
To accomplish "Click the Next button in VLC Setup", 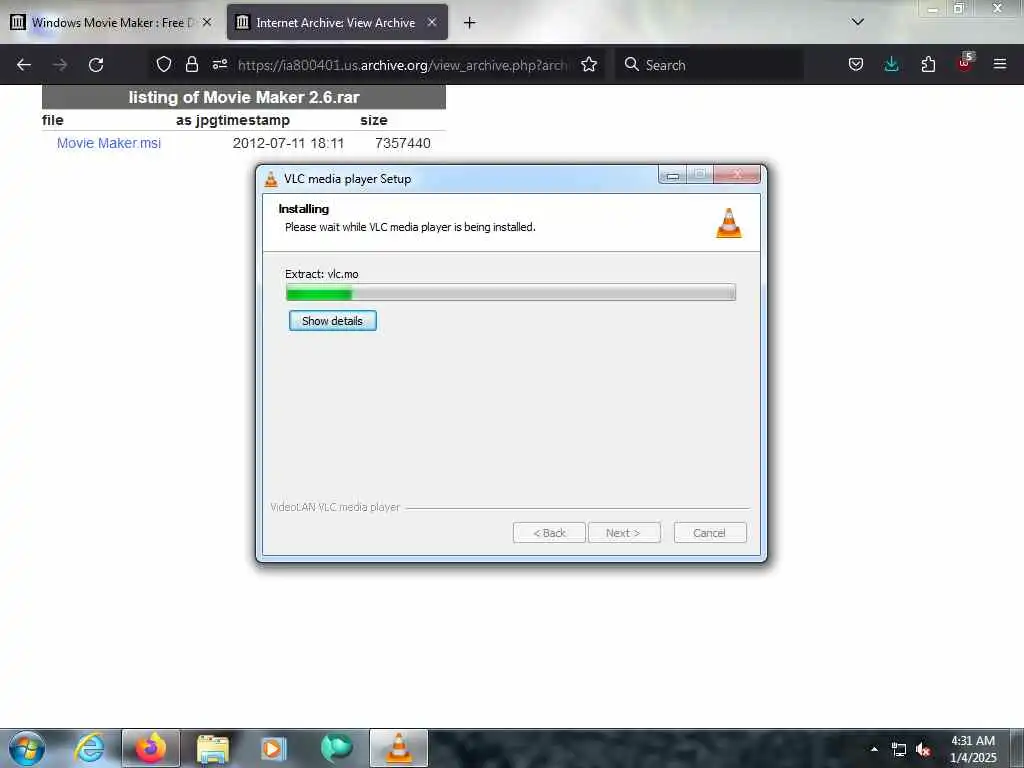I will click(624, 533).
